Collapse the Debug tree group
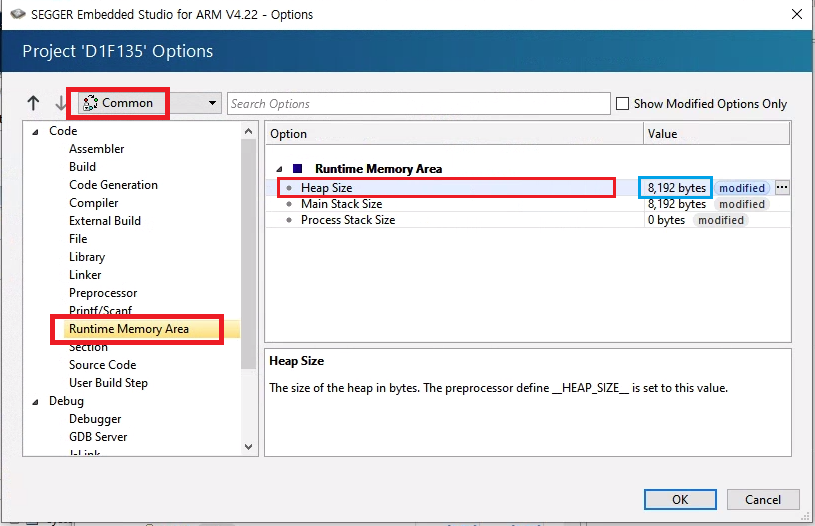 click(35, 402)
